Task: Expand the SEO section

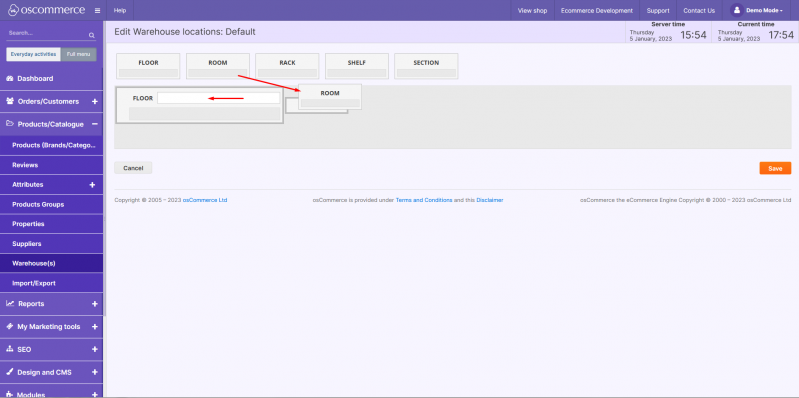Action: coord(94,350)
